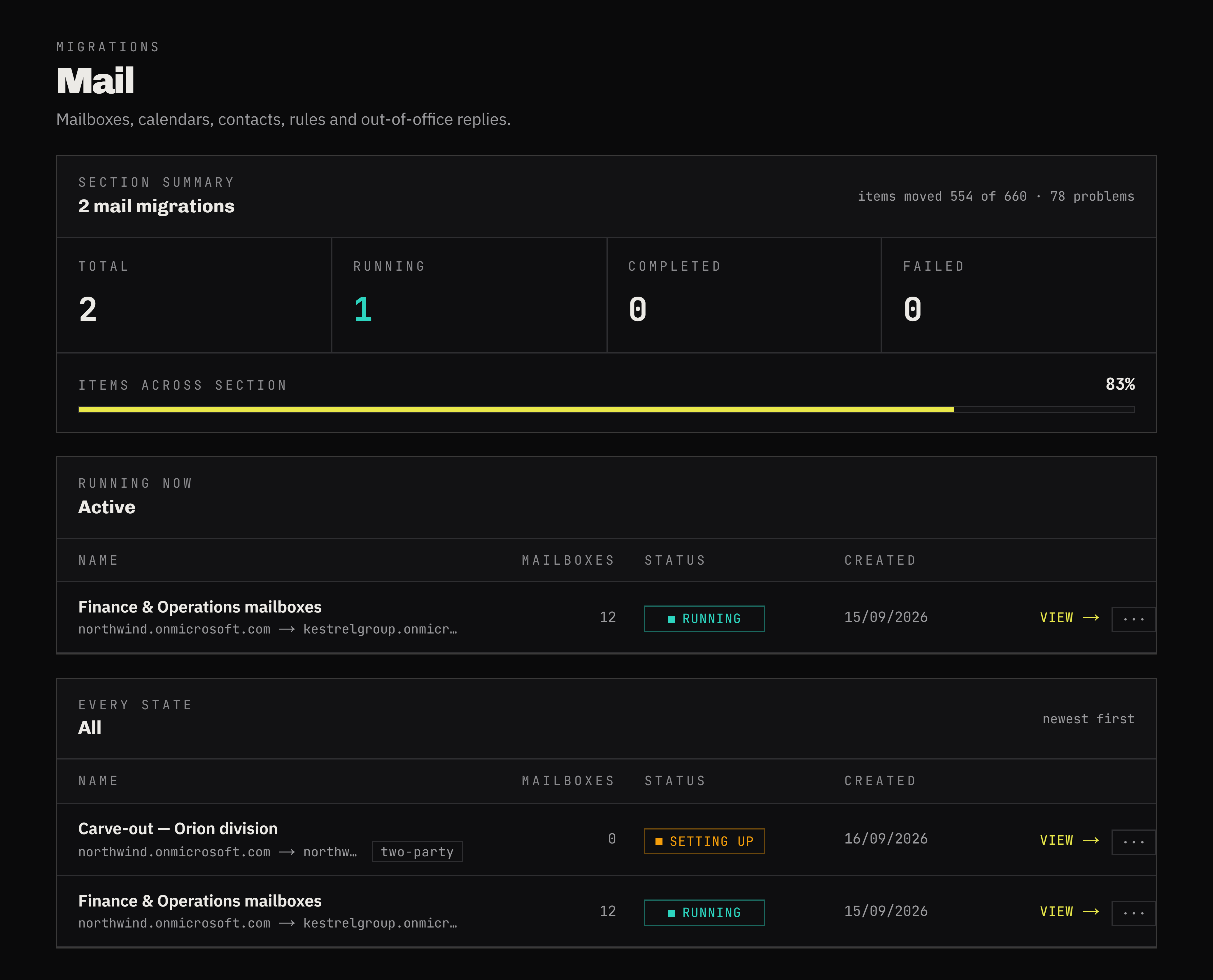Click the Created column header in the All table
The image size is (1213, 980).
pyautogui.click(x=880, y=781)
